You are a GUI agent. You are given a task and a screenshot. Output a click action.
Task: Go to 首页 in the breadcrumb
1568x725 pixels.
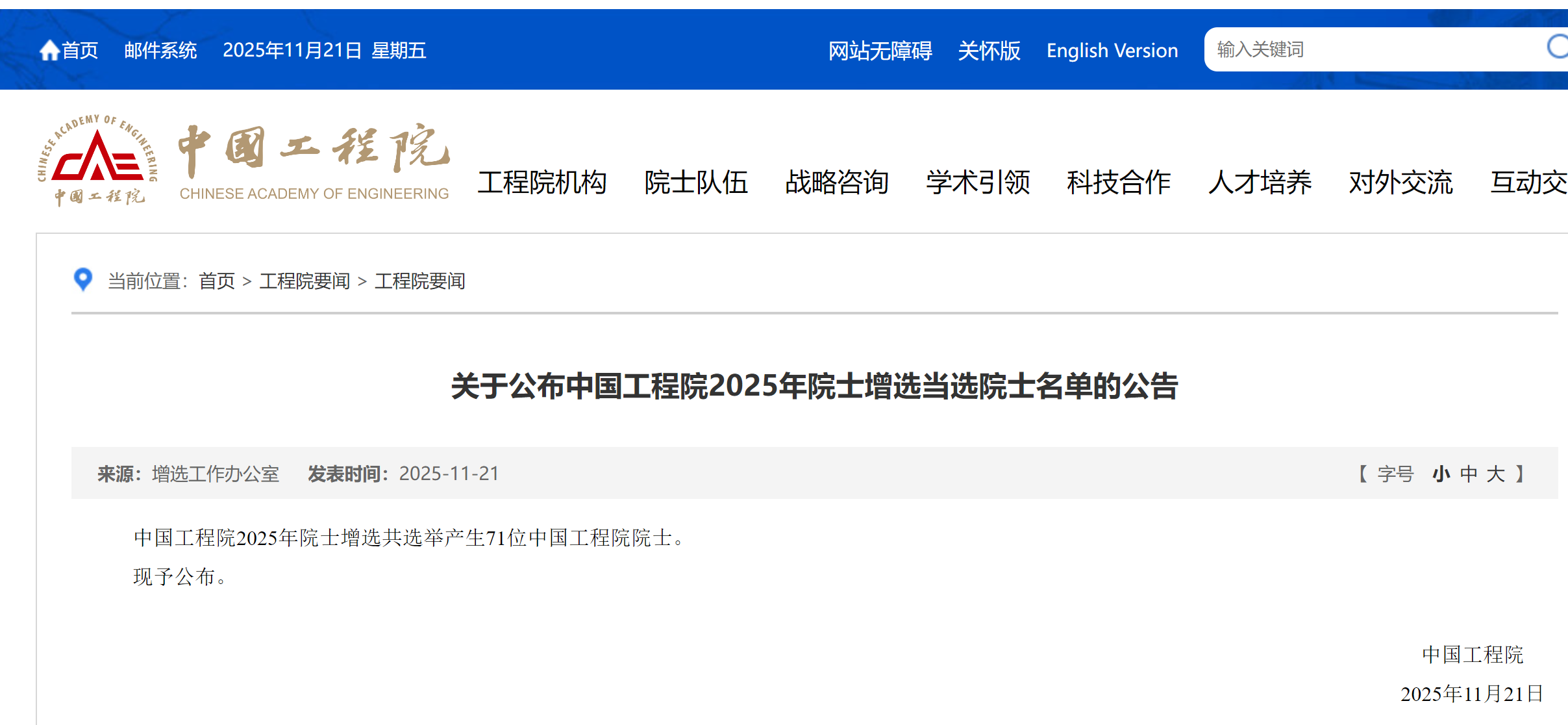click(x=217, y=281)
